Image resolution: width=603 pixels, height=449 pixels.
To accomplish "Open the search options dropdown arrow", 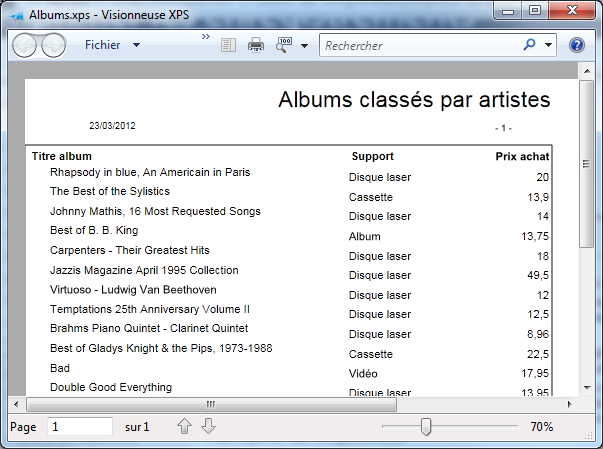I will click(549, 45).
